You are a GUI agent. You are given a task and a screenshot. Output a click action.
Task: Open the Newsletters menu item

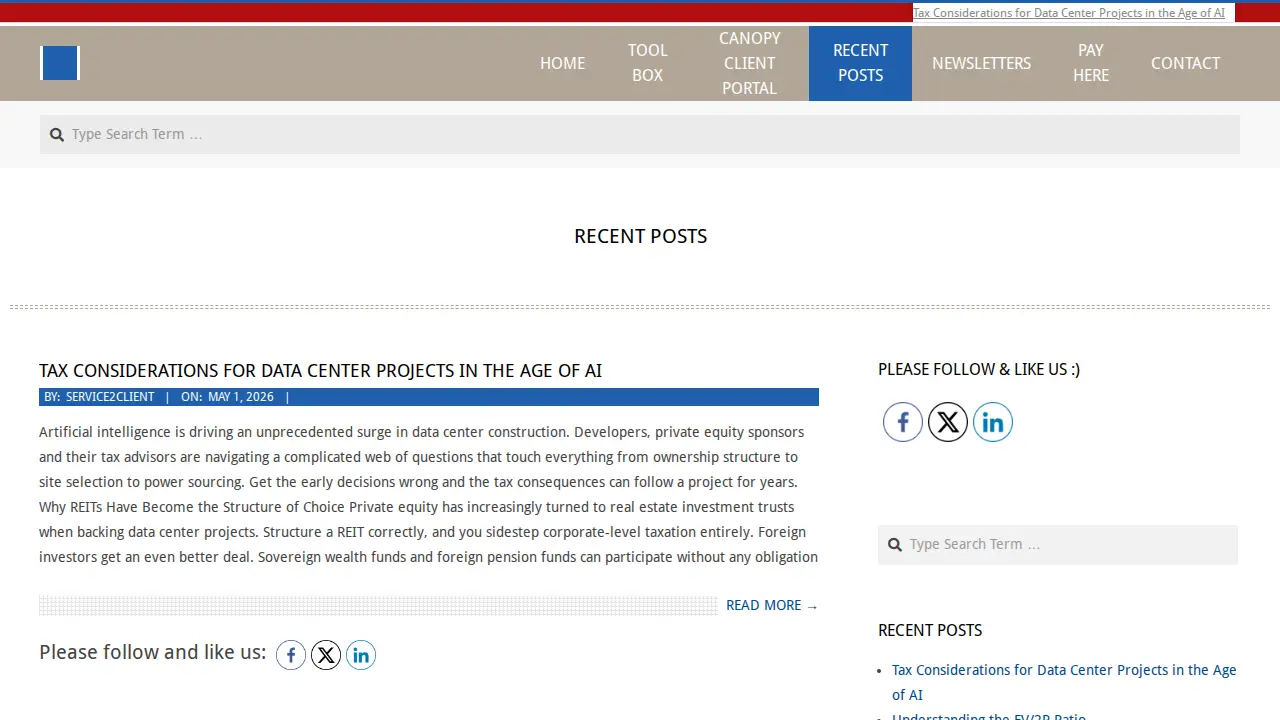click(x=981, y=63)
